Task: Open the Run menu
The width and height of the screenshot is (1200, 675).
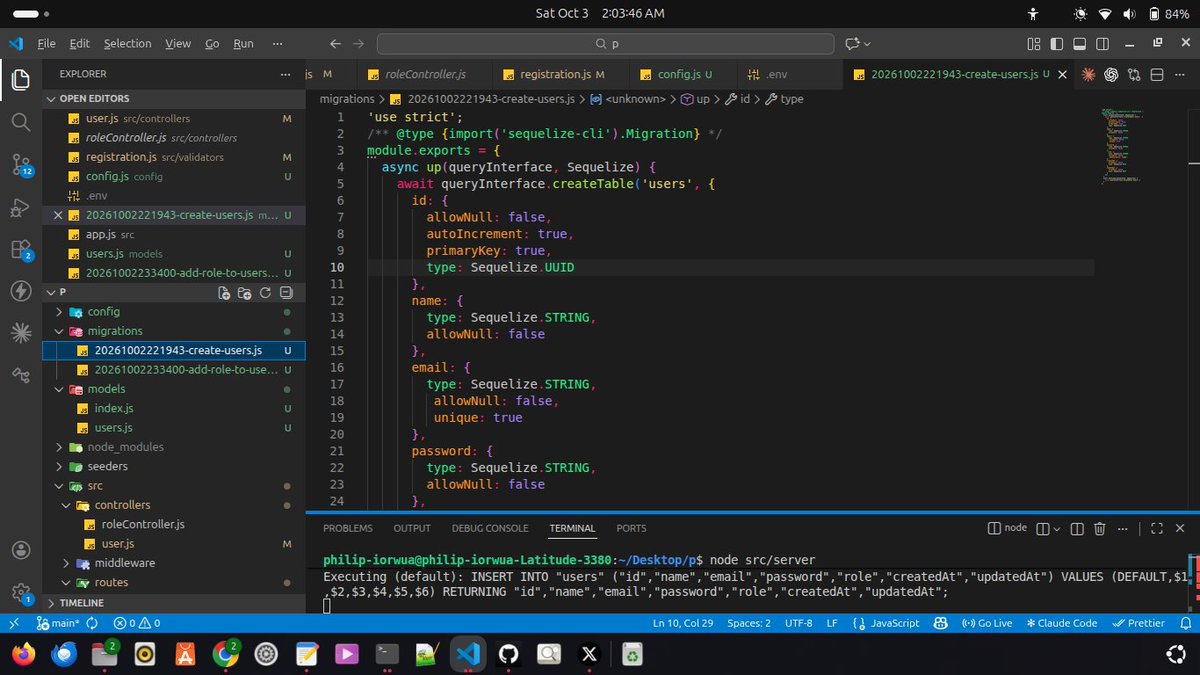Action: 243,44
